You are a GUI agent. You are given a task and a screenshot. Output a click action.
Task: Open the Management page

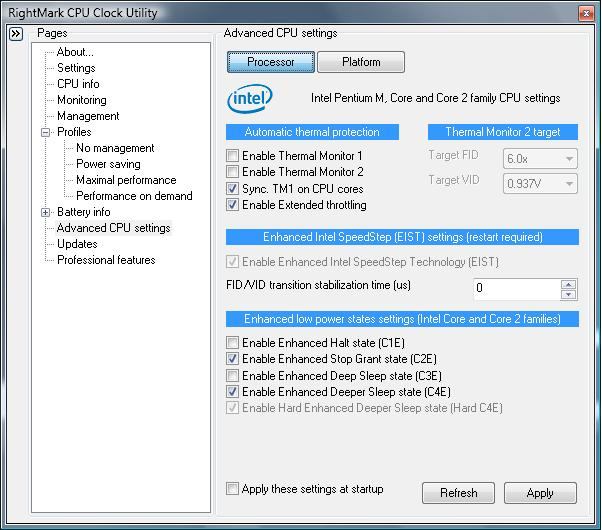click(x=88, y=116)
